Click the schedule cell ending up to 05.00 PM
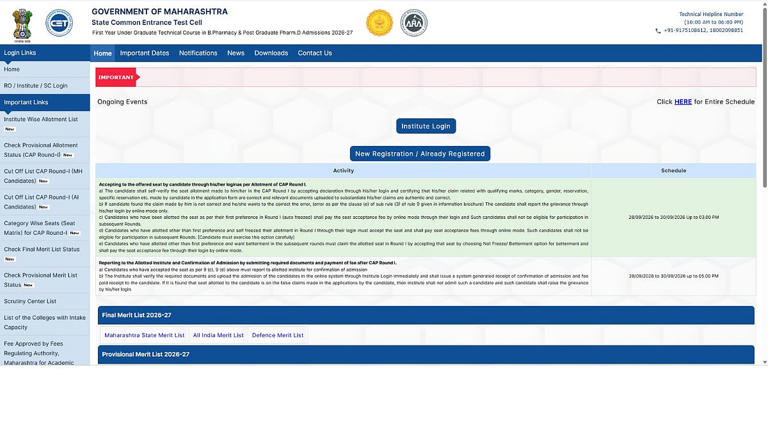This screenshot has height=432, width=768. pyautogui.click(x=673, y=276)
